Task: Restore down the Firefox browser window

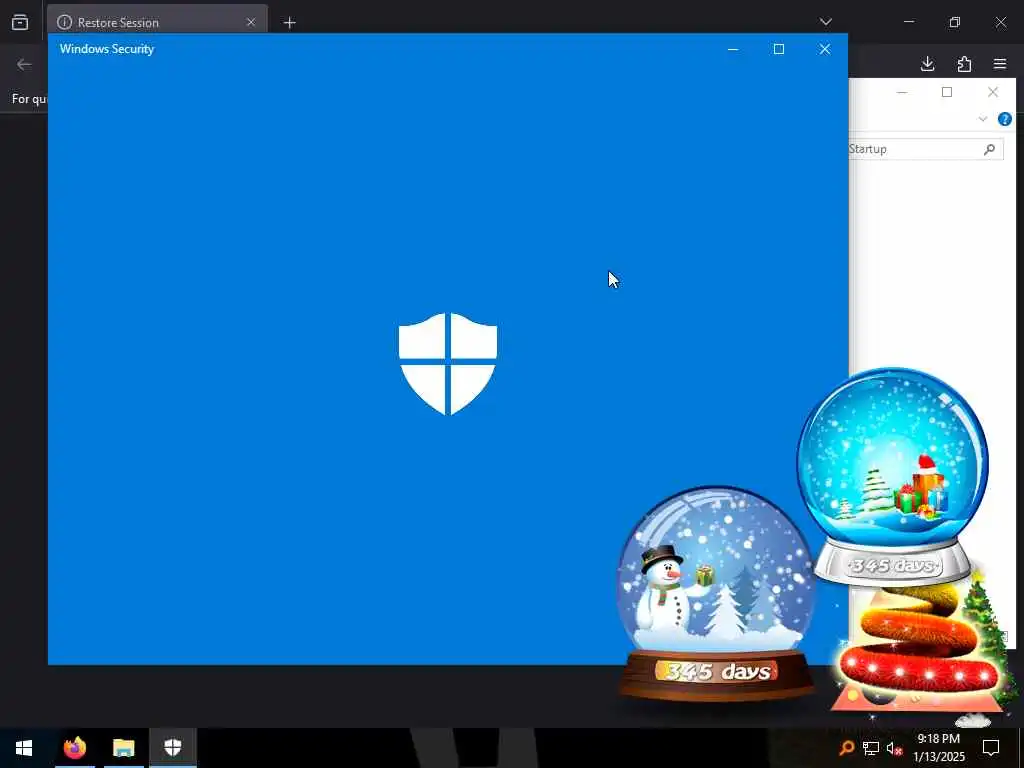Action: [x=955, y=22]
